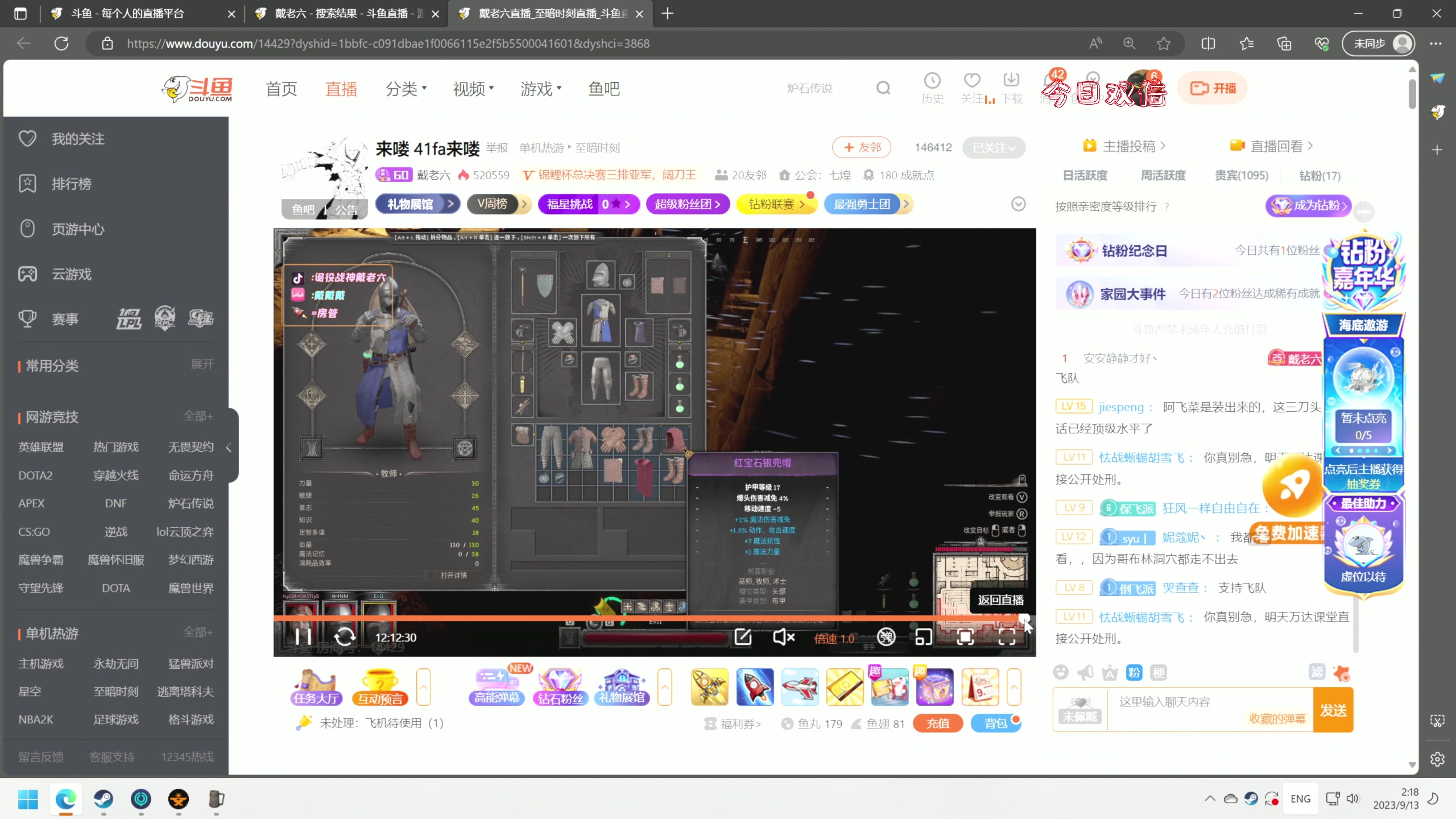
Task: Switch to 周活跃度 tab
Action: 1163,175
